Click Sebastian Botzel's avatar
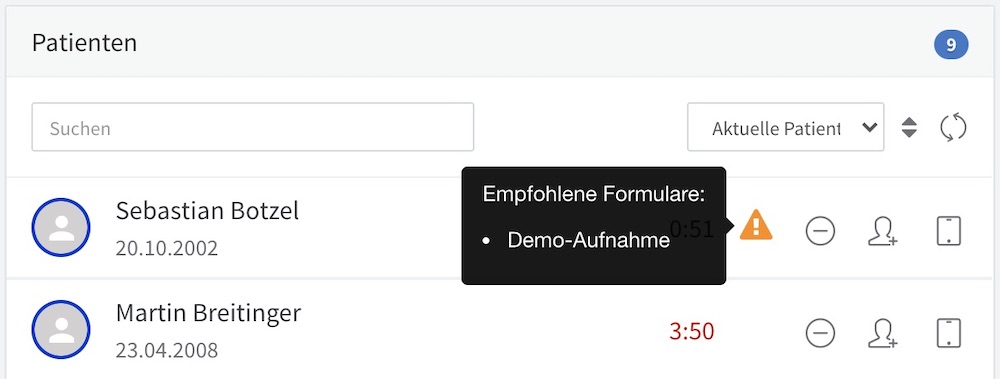 [x=61, y=228]
